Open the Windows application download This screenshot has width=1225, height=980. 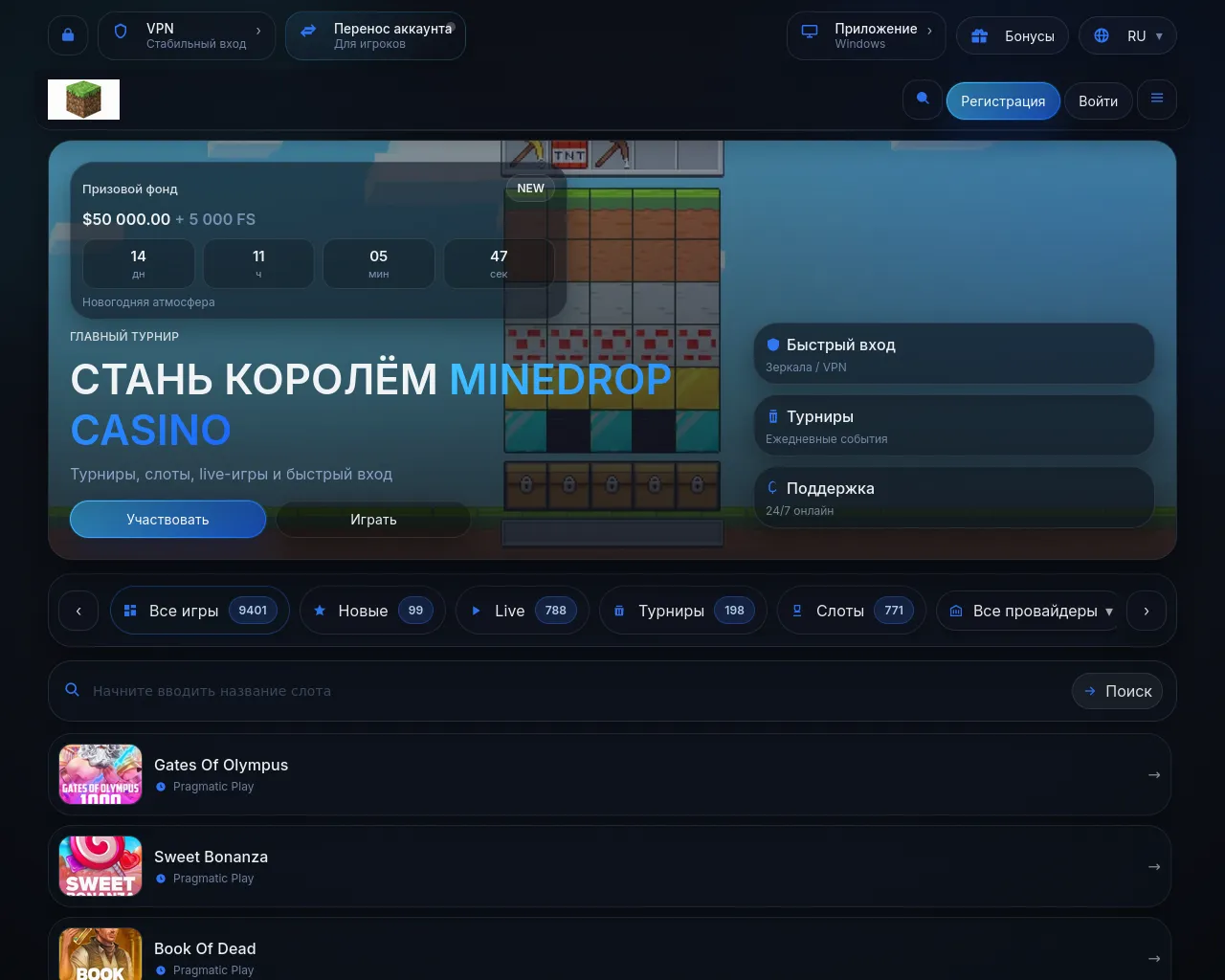pyautogui.click(x=866, y=35)
